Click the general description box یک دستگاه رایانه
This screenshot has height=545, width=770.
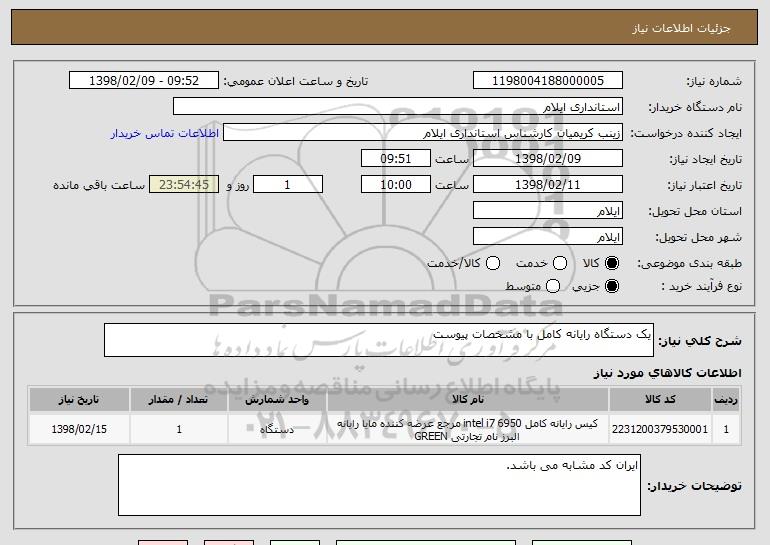[379, 340]
